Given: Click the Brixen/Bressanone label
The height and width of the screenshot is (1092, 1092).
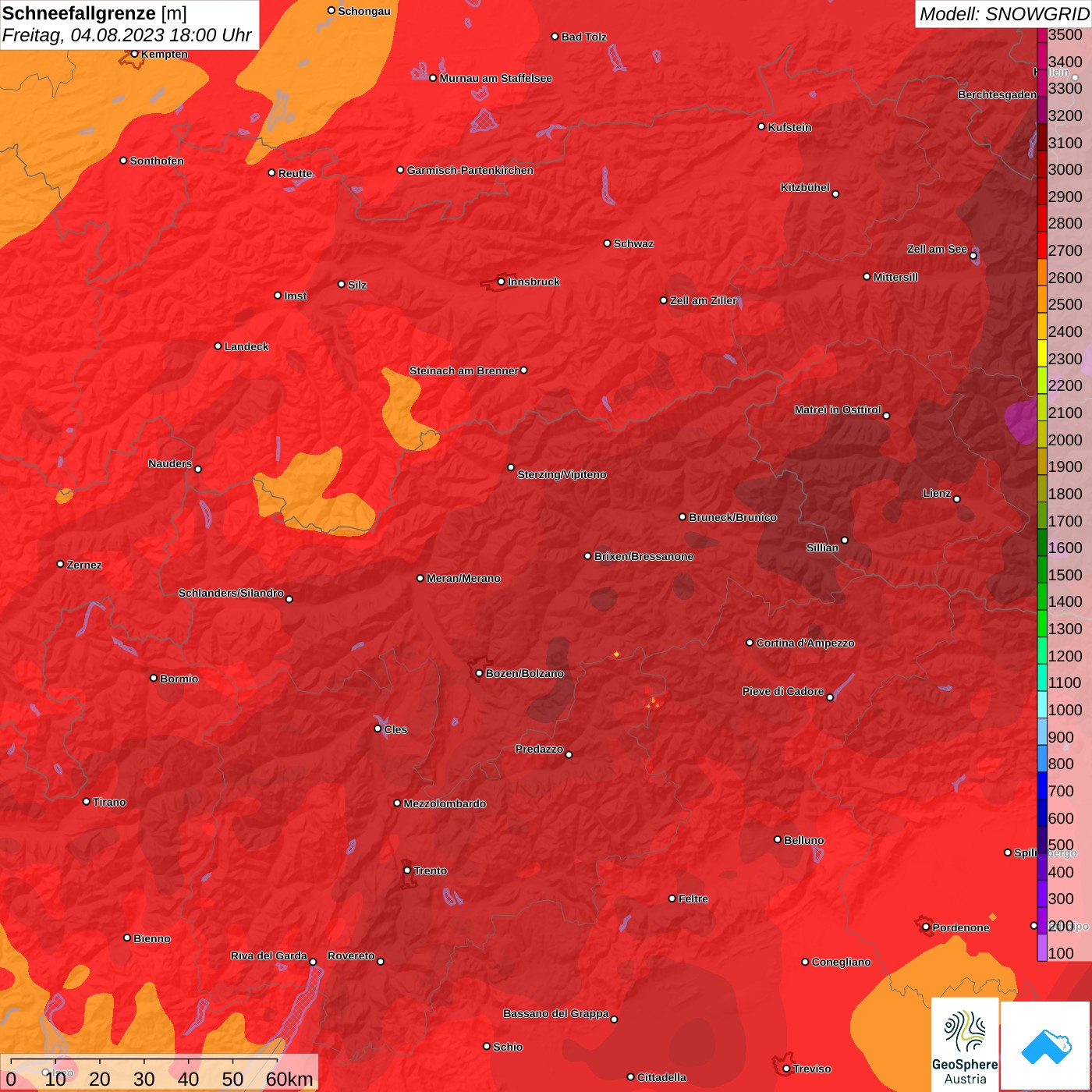Looking at the screenshot, I should [643, 556].
